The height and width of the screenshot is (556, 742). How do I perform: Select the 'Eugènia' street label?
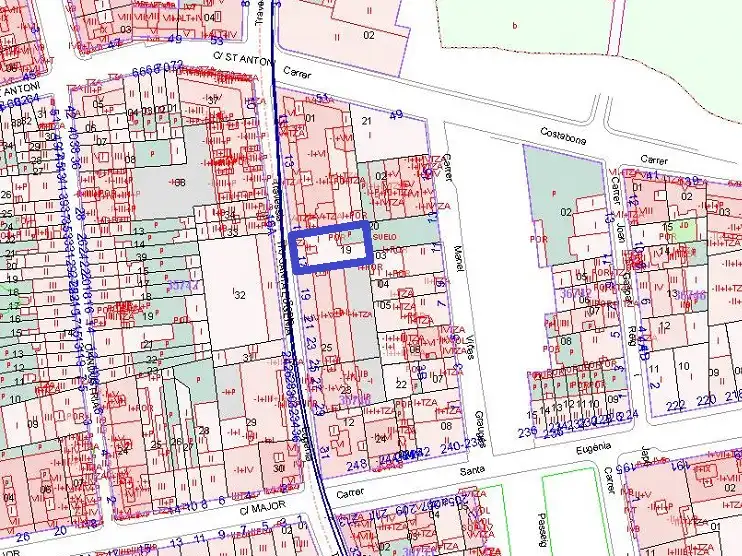[595, 449]
